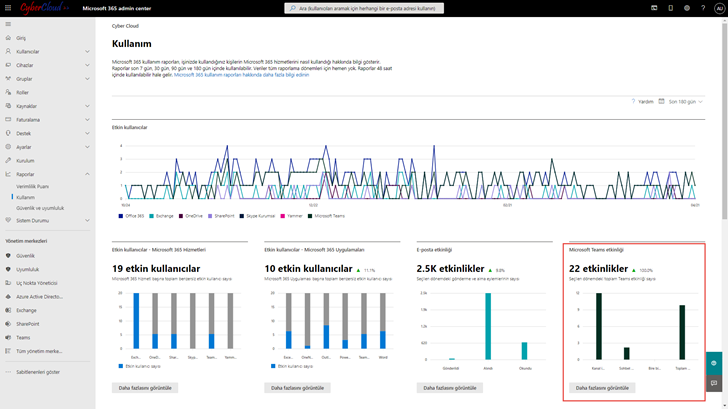The height and width of the screenshot is (409, 728).
Task: Click the Gruplar groups icon
Action: (x=8, y=79)
